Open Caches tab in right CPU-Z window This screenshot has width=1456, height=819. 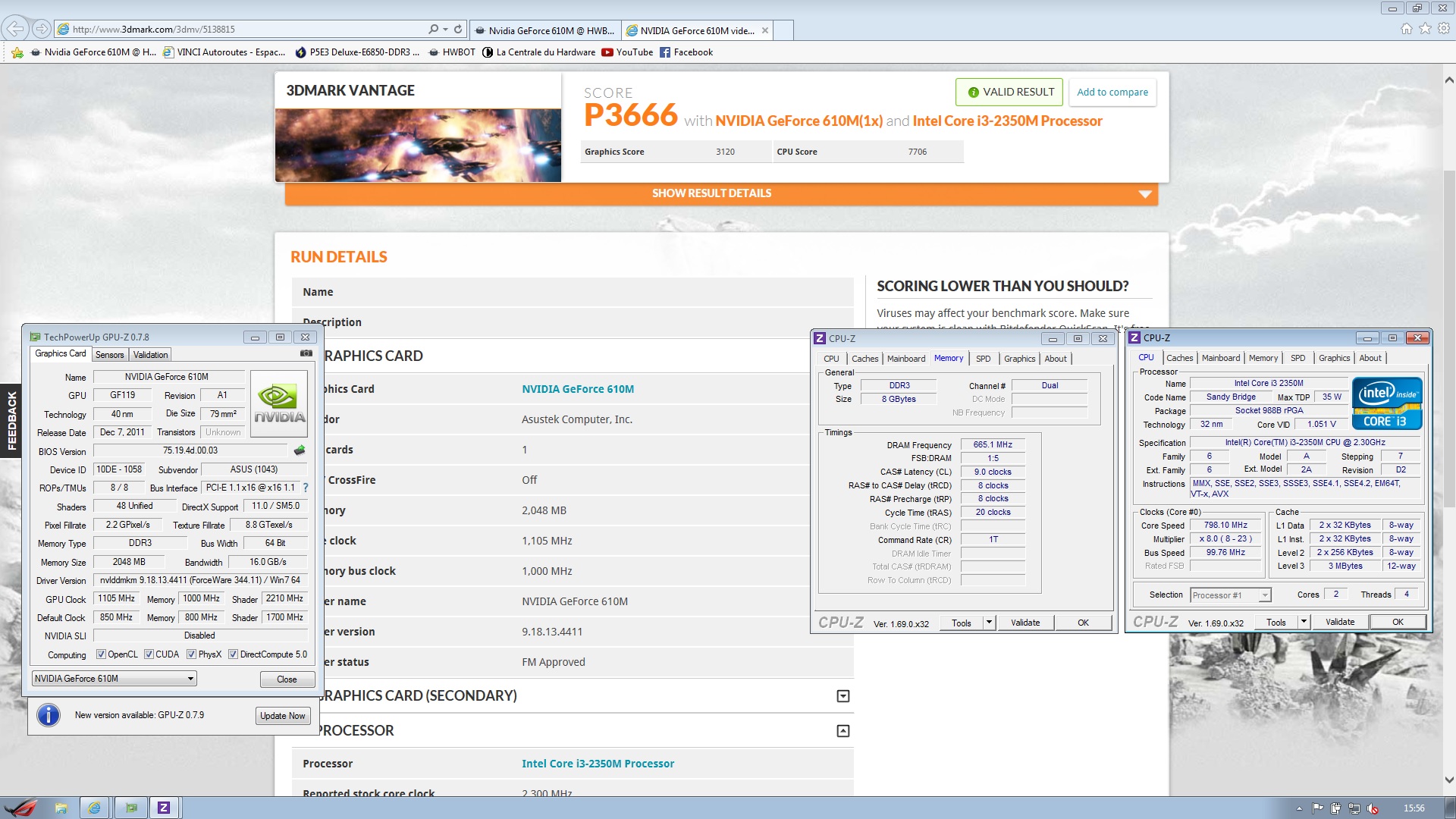tap(1179, 358)
